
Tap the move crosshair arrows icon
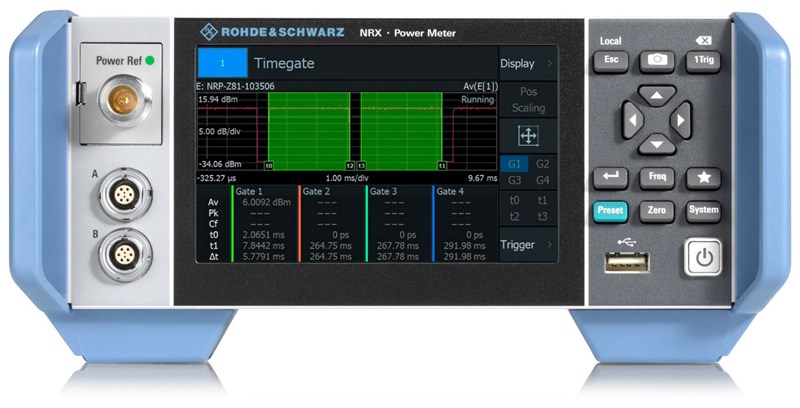528,136
